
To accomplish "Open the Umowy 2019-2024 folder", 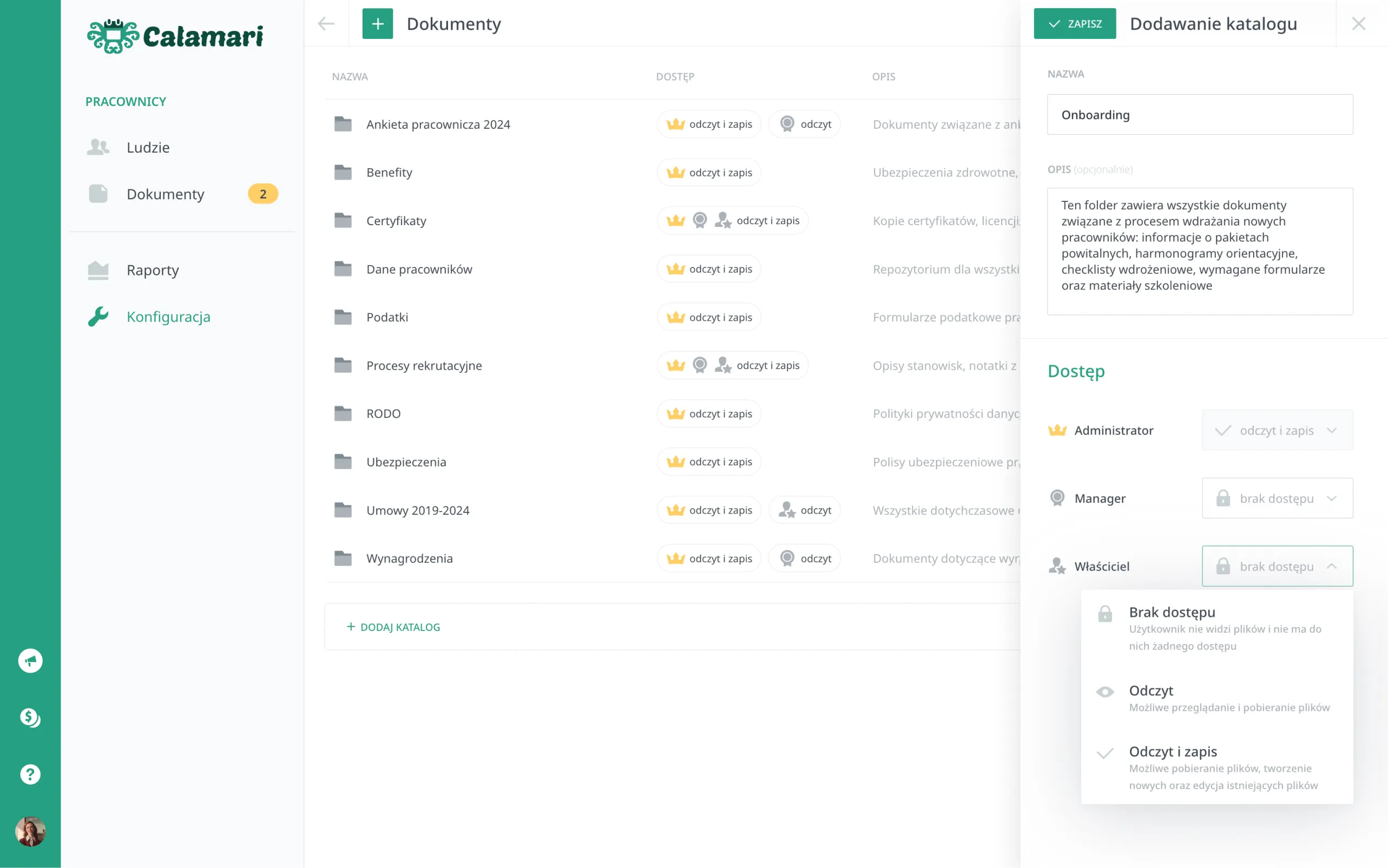I will (x=418, y=510).
